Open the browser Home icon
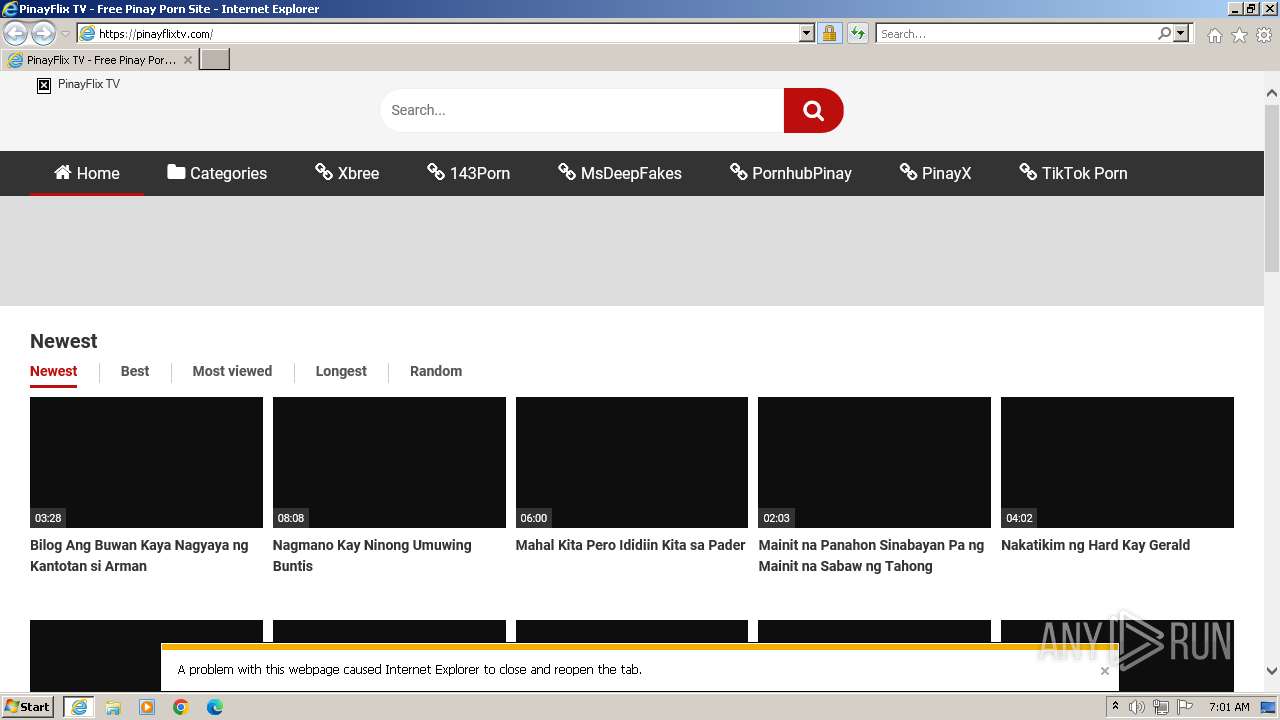 pyautogui.click(x=1214, y=35)
